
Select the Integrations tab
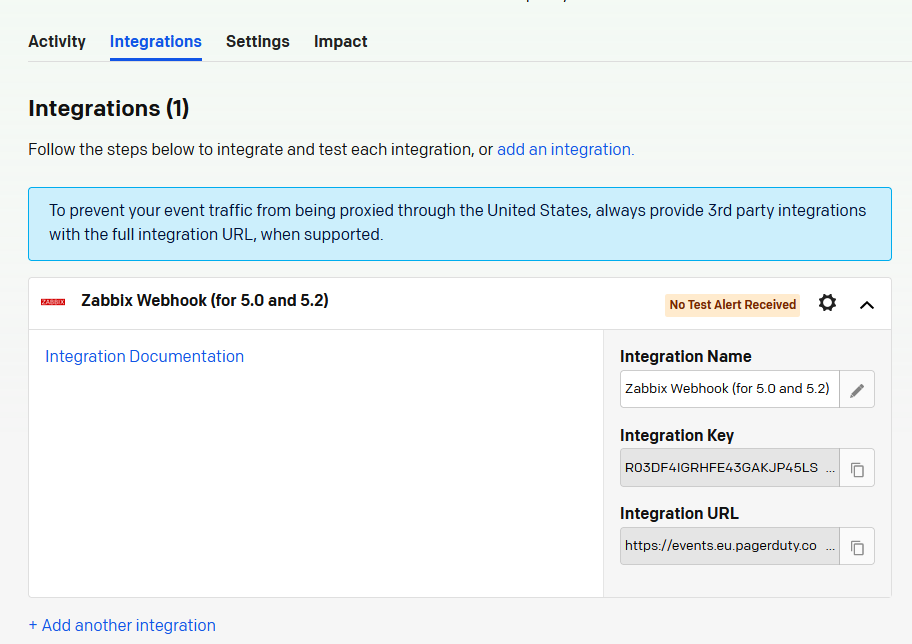click(156, 42)
